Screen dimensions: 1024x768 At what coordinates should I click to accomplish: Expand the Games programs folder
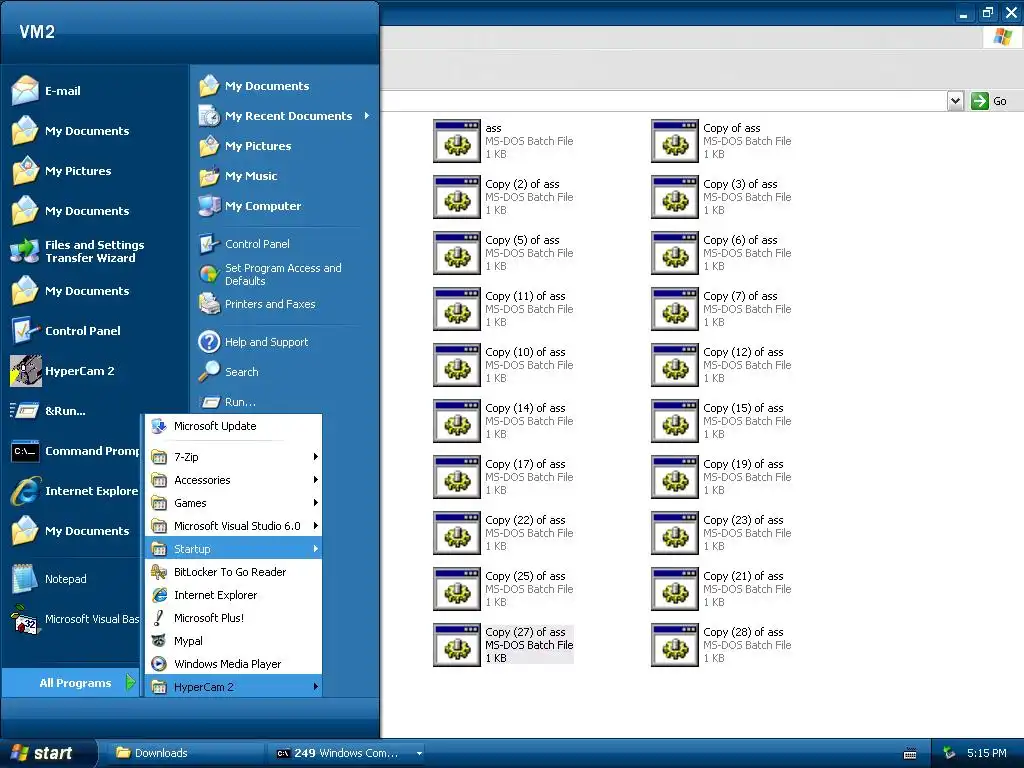click(234, 503)
